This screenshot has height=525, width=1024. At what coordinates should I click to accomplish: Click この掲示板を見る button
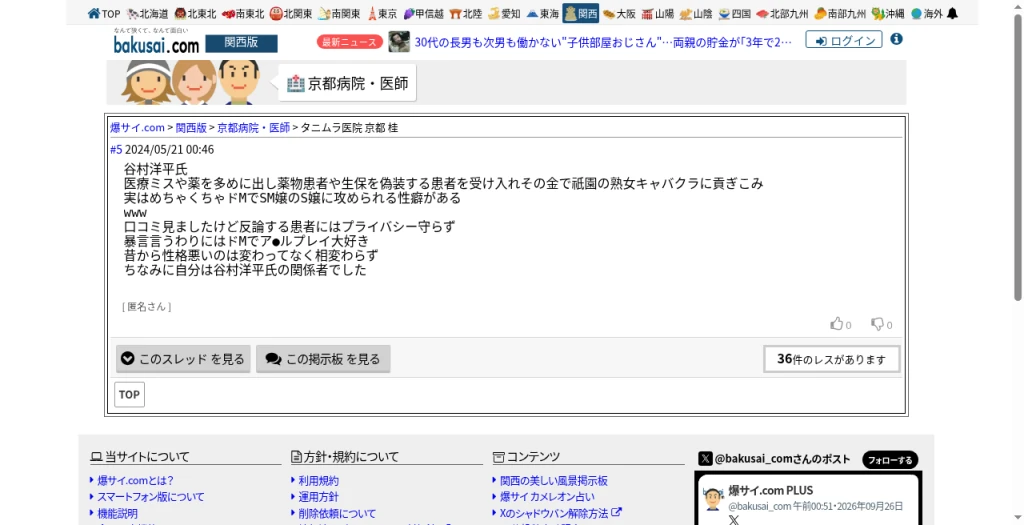[323, 358]
